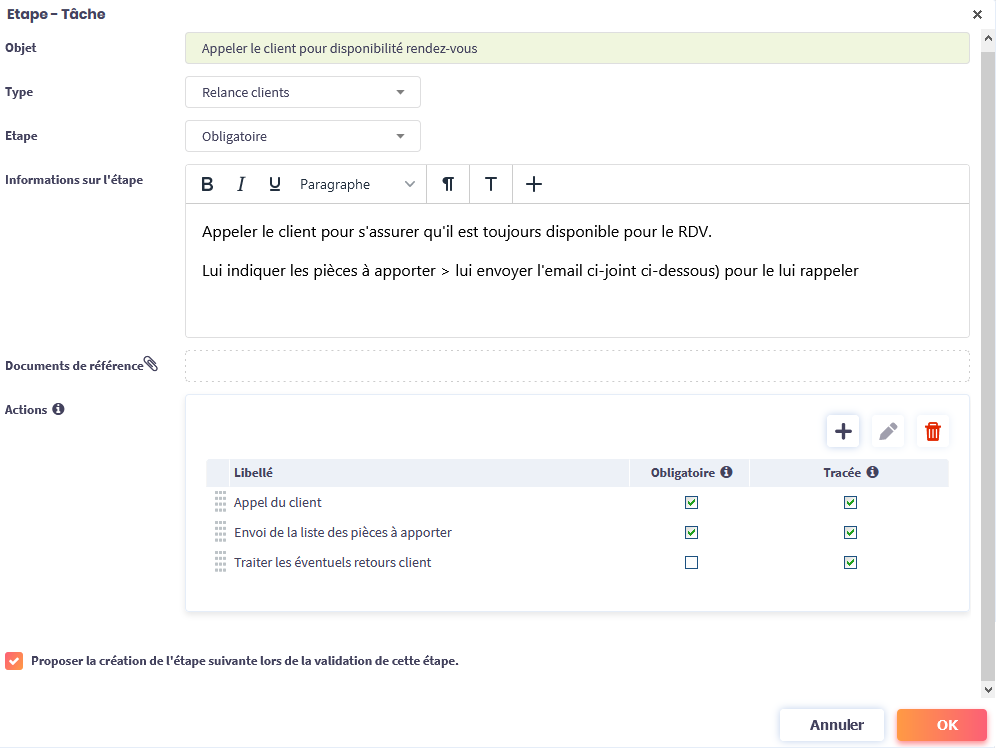Click the Annuler button
997x750 pixels.
pos(836,725)
